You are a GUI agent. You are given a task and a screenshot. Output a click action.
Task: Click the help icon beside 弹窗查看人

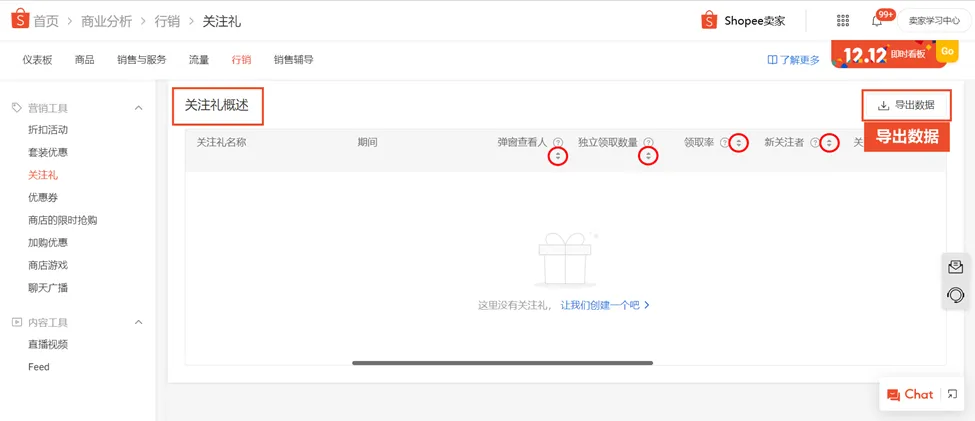pyautogui.click(x=558, y=142)
